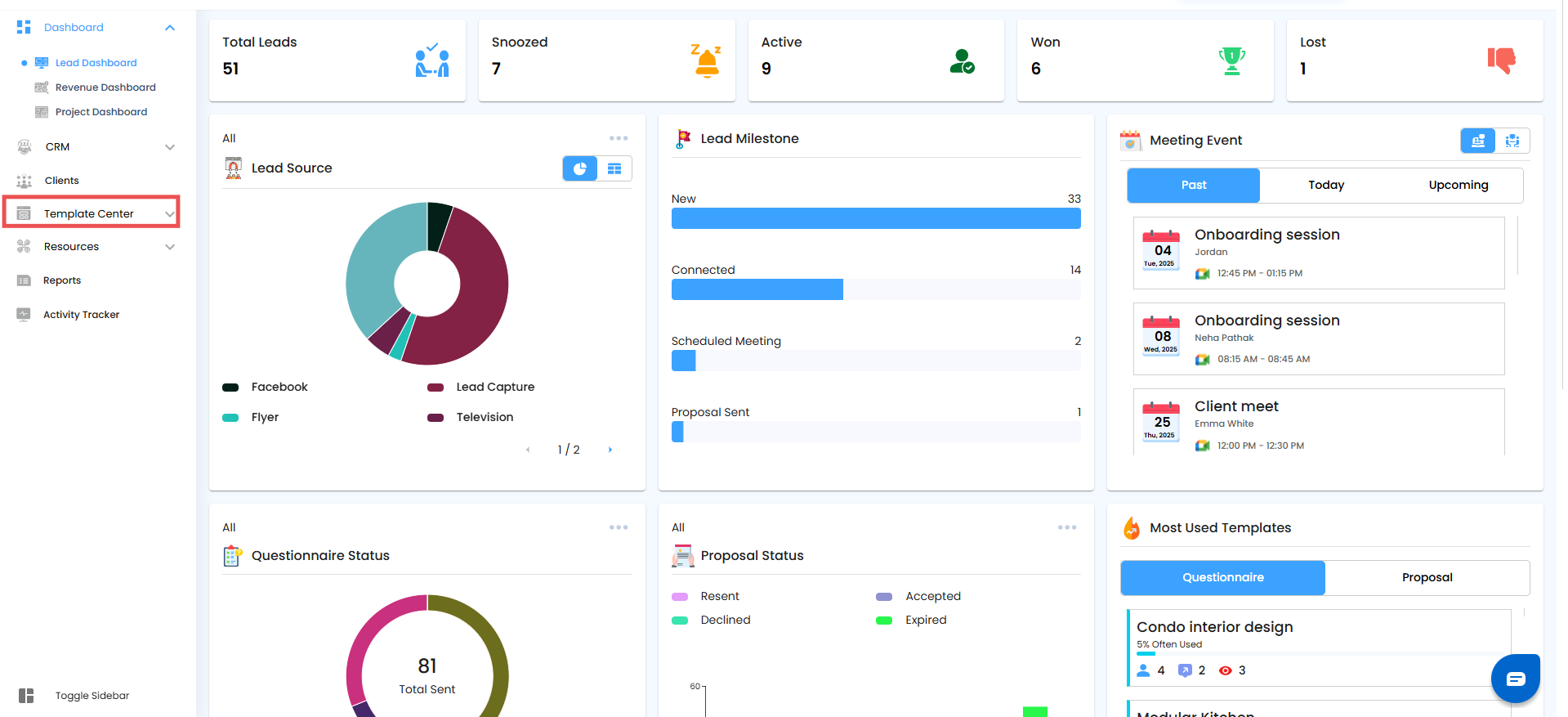Open the Onboarding session with Jordan card

(x=1318, y=253)
